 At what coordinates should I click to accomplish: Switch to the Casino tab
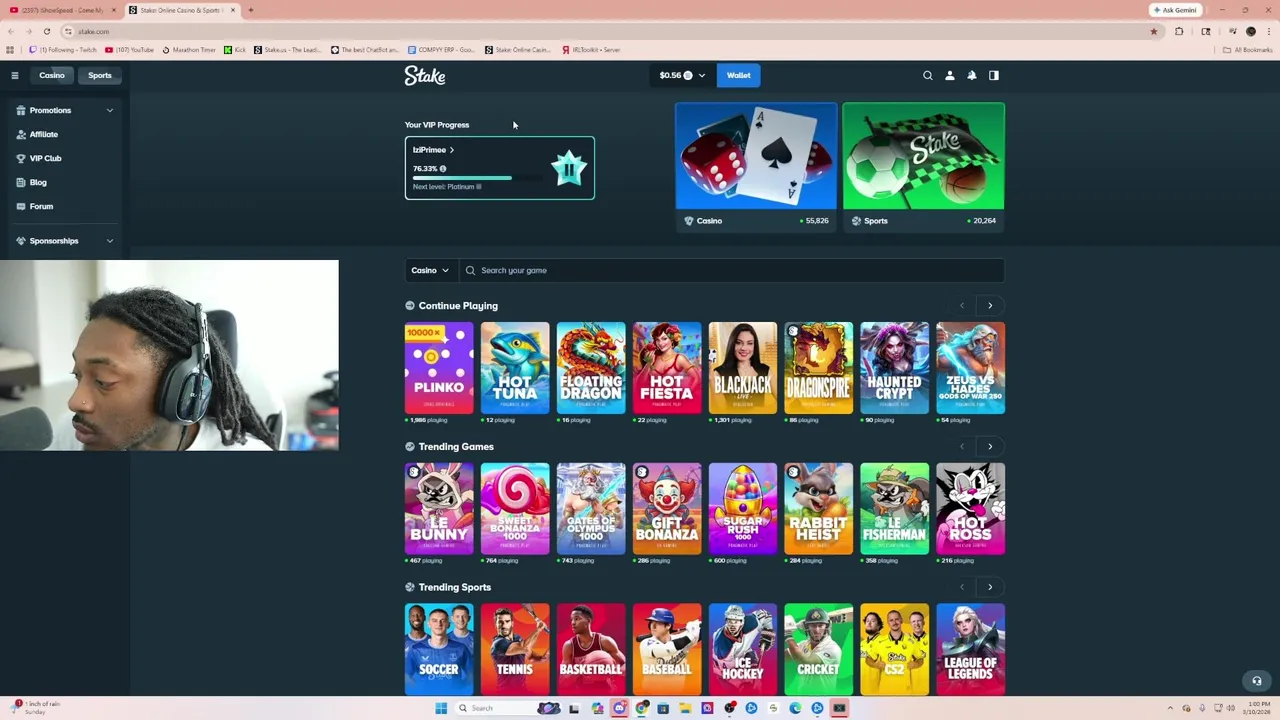52,75
